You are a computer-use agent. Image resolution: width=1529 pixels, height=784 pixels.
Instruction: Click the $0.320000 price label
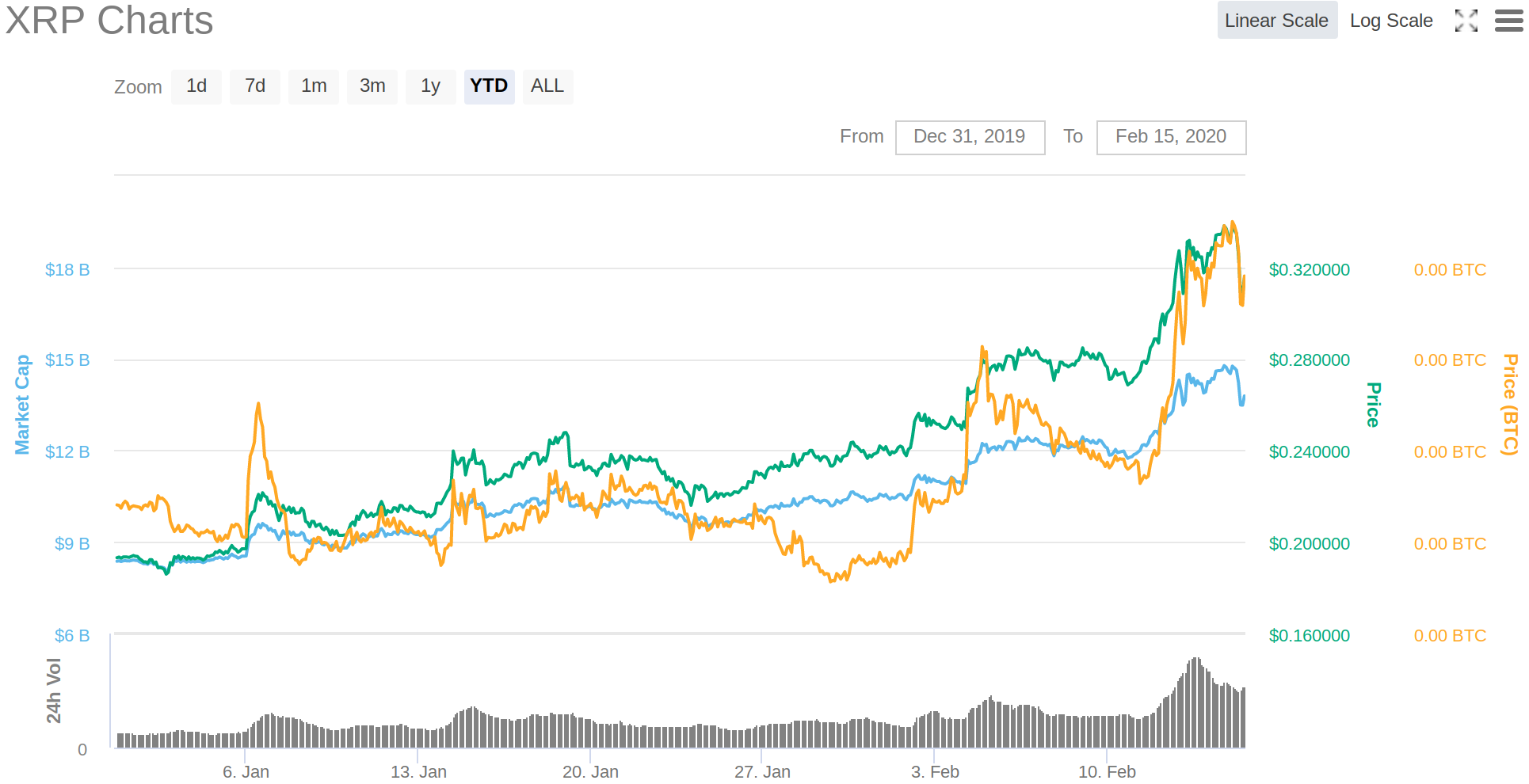pos(1310,270)
